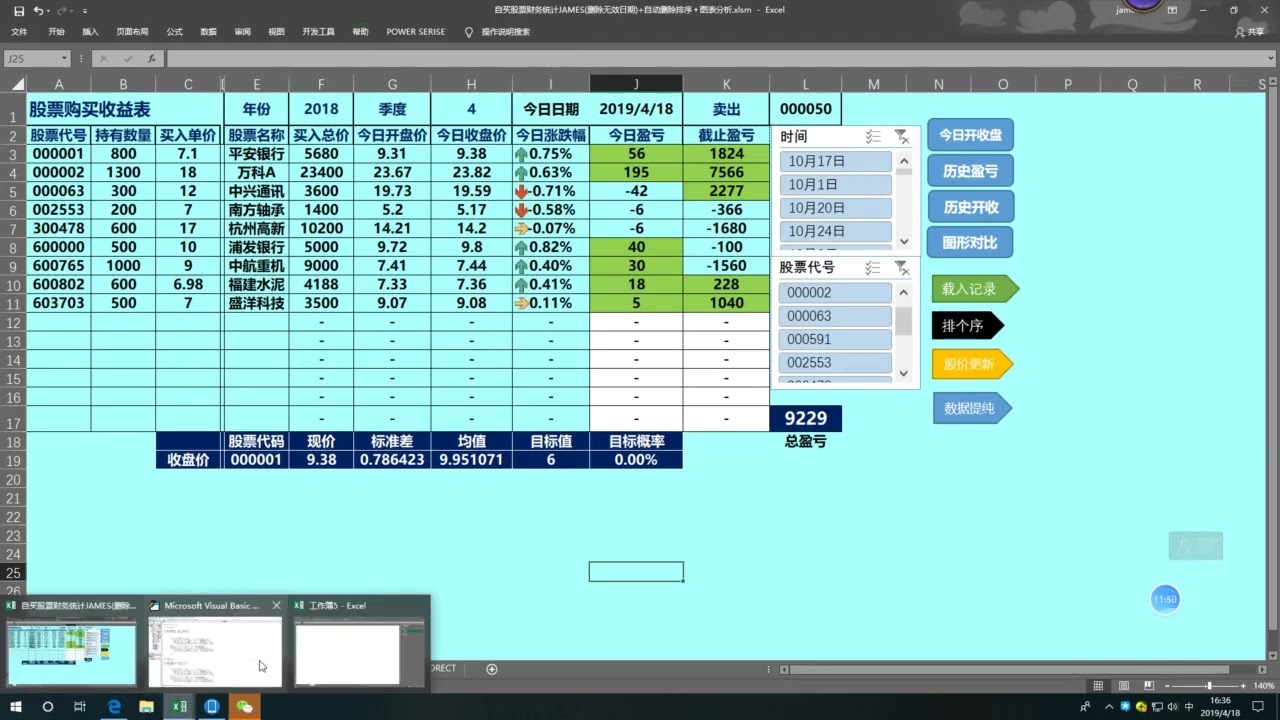
Task: Click the 历史盈亏 button
Action: point(970,171)
